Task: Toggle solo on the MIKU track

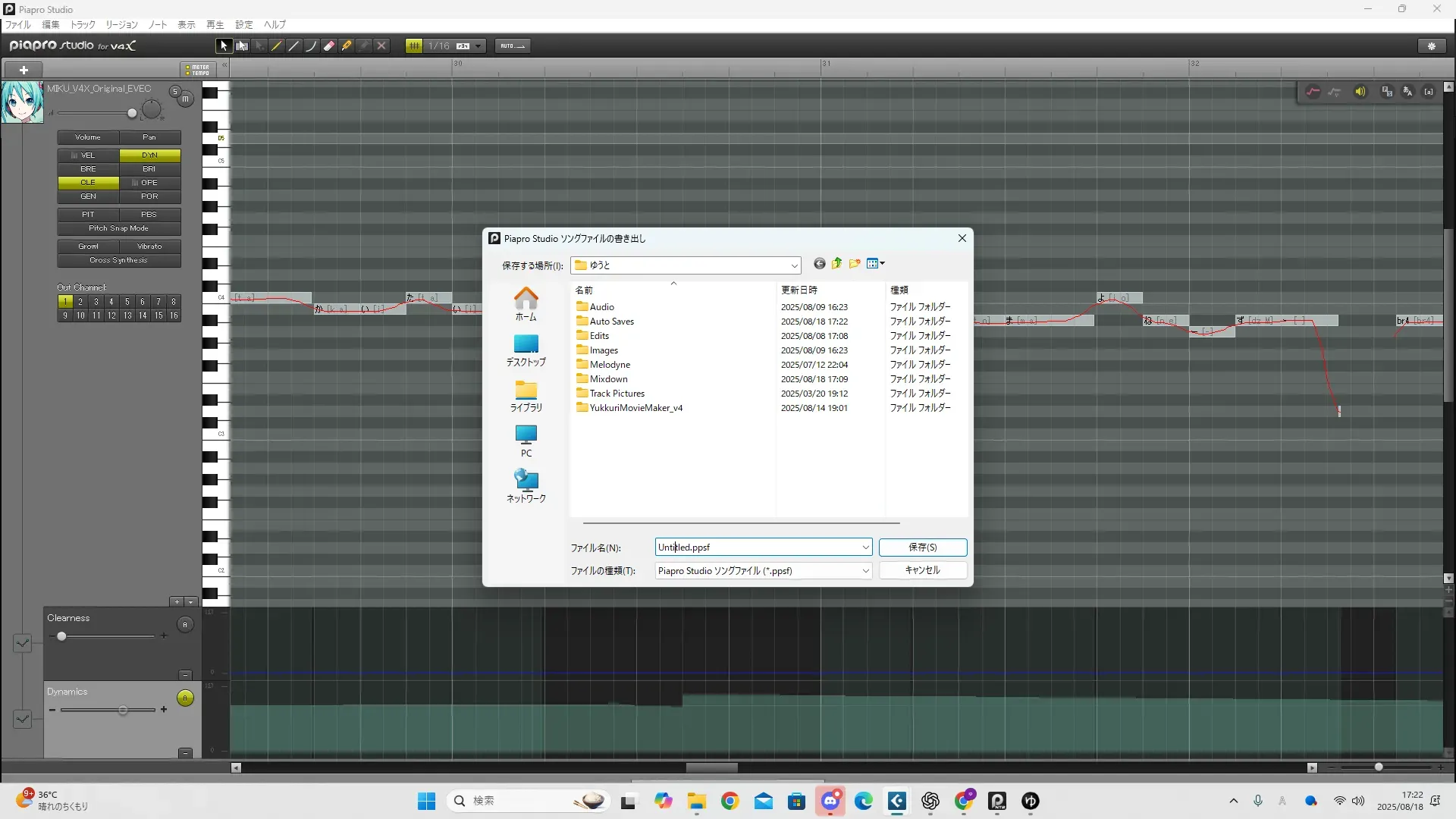Action: pyautogui.click(x=174, y=92)
